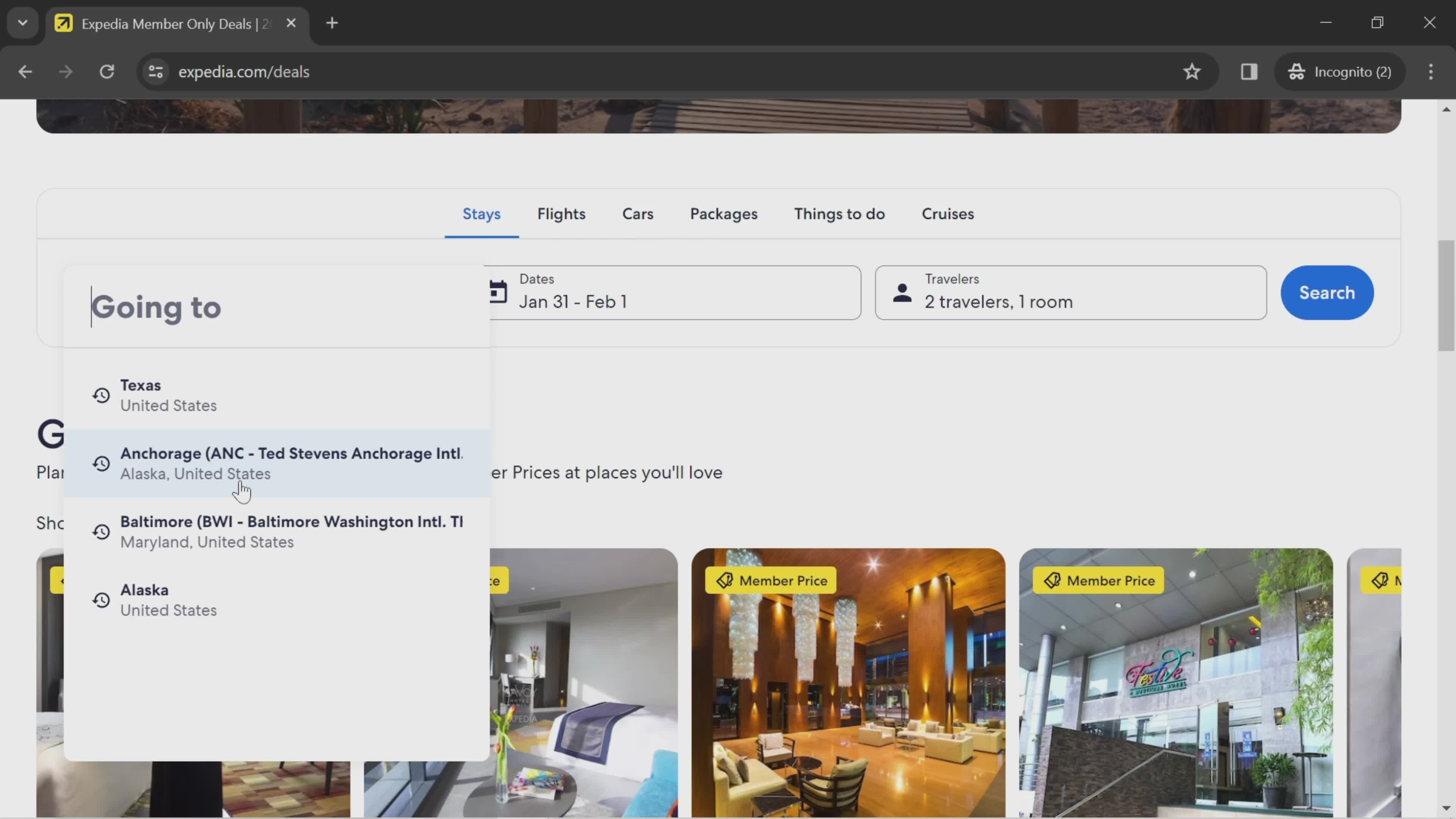Bookmark this page with star icon

pyautogui.click(x=1192, y=72)
